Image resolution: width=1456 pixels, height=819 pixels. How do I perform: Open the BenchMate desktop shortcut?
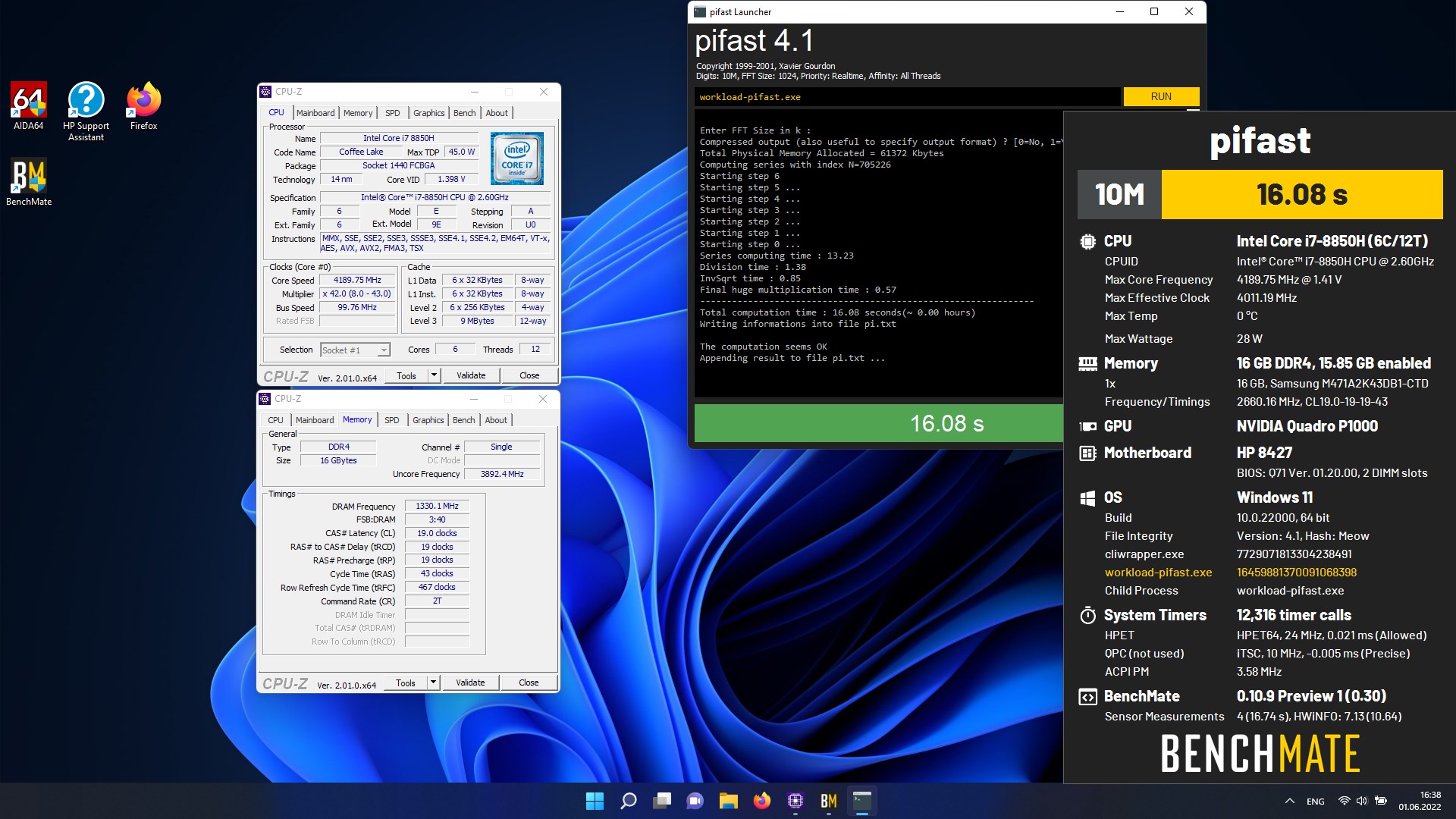point(29,182)
